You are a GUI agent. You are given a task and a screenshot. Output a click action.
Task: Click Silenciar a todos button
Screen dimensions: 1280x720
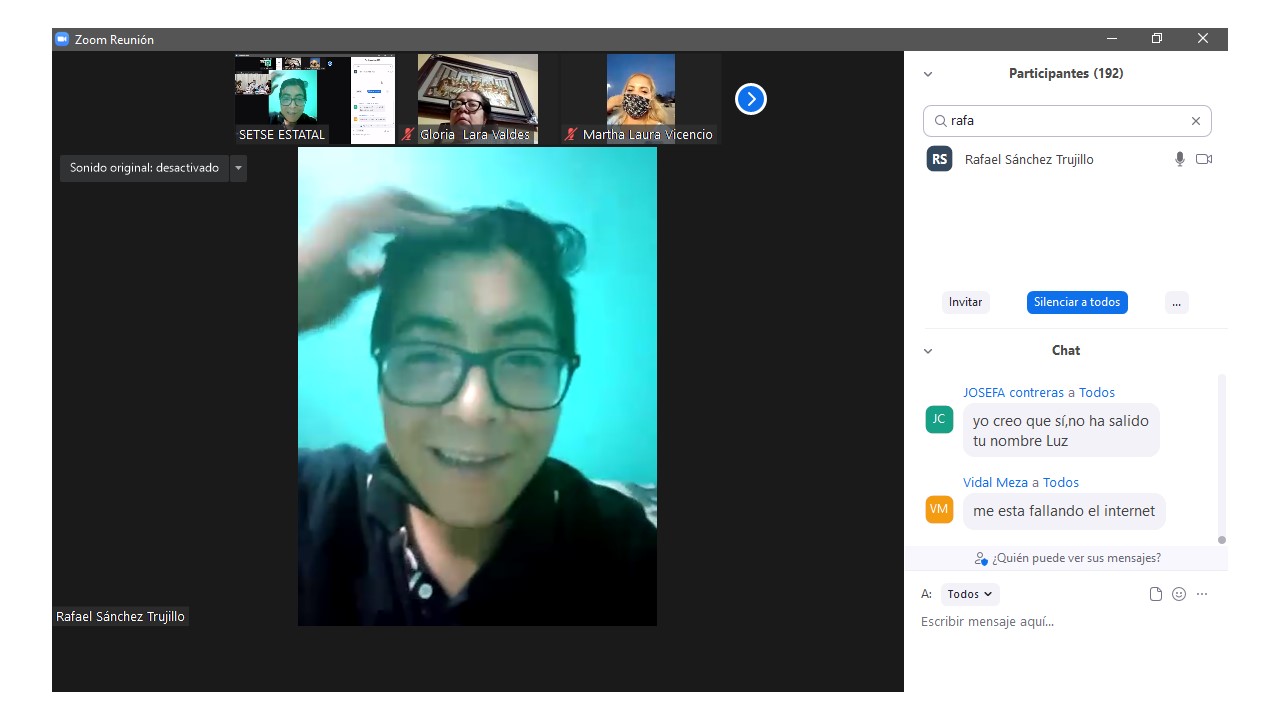pyautogui.click(x=1077, y=302)
